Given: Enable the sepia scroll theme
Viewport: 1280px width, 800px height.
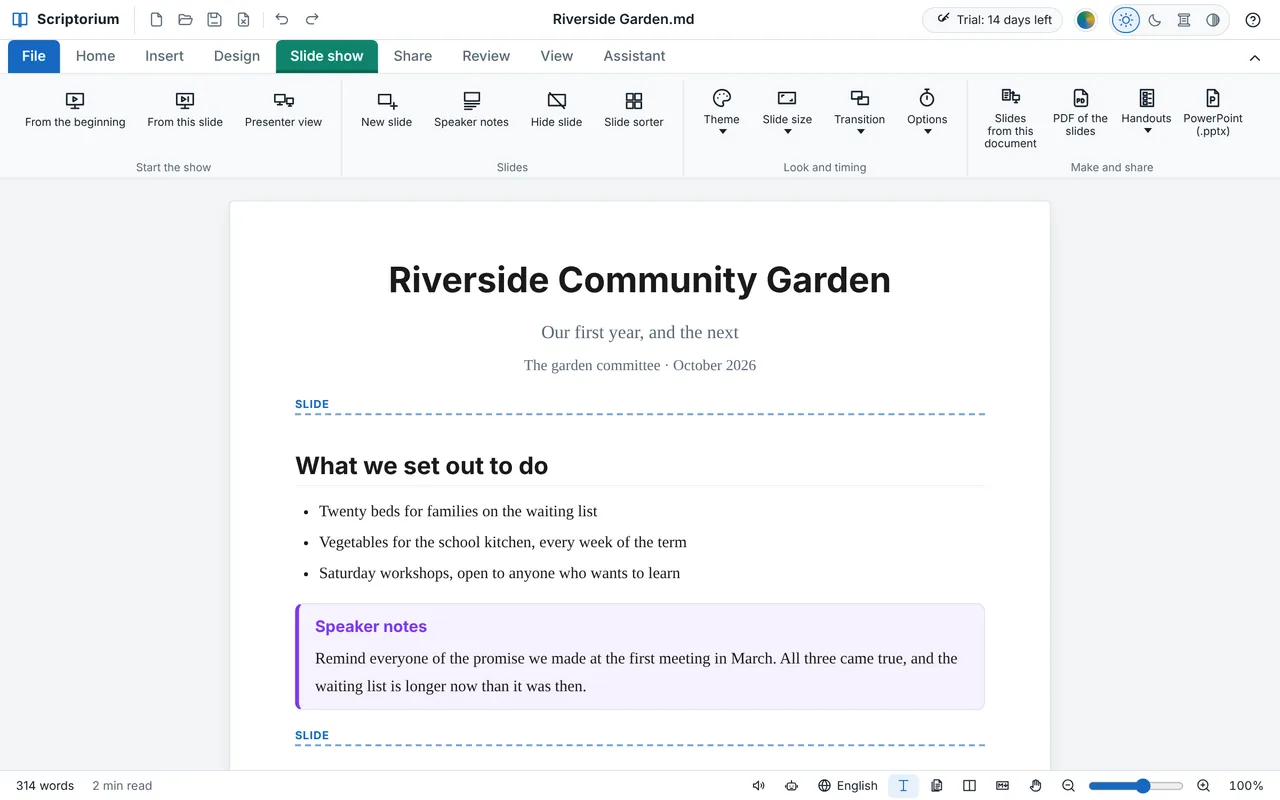Looking at the screenshot, I should pos(1184,20).
